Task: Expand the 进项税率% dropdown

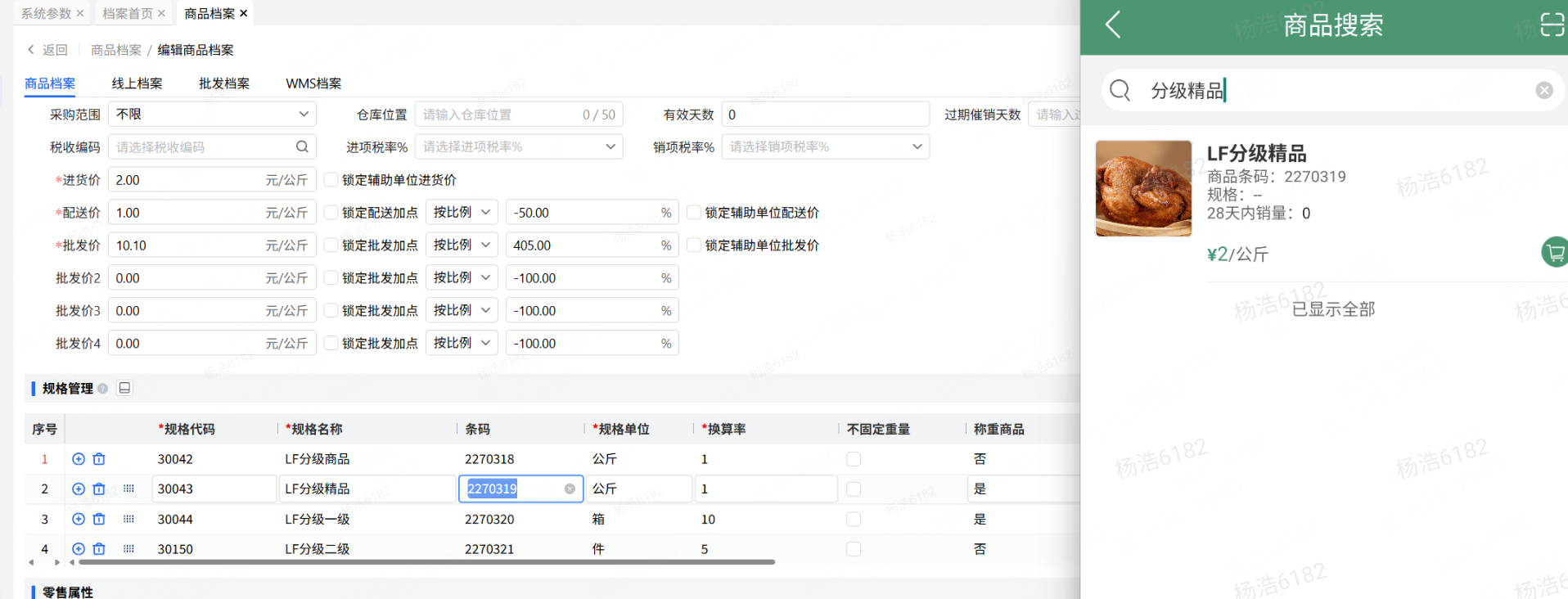Action: coord(519,146)
